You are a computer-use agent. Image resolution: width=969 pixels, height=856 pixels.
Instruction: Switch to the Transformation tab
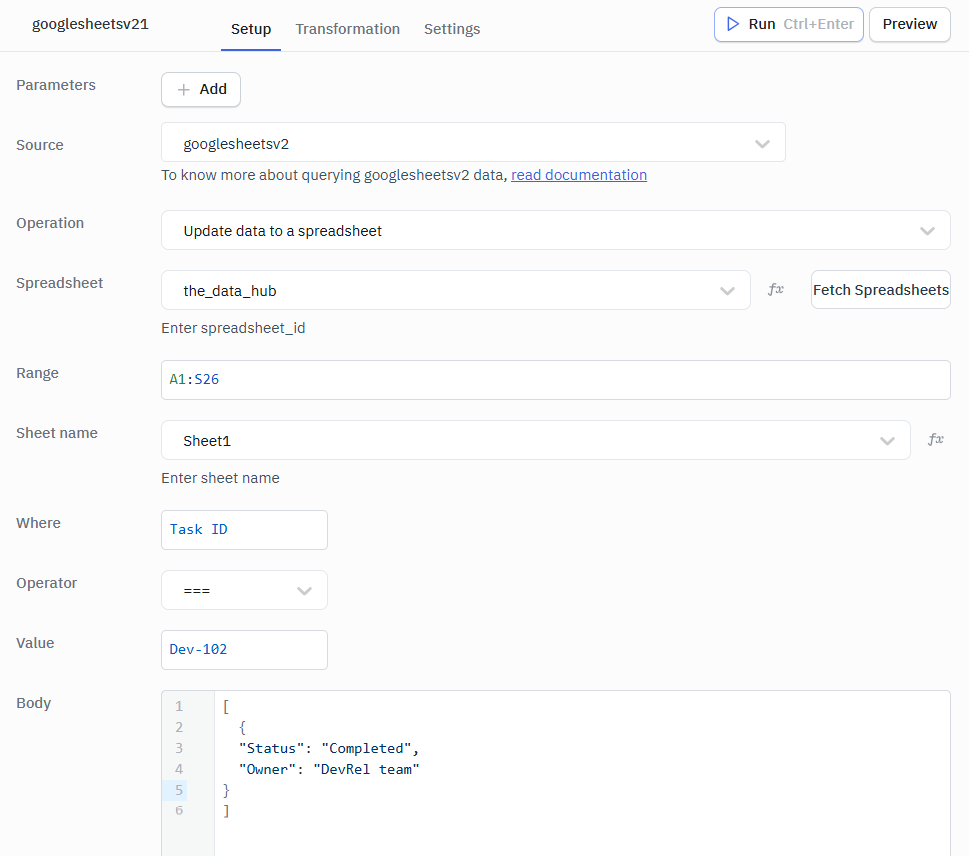(x=347, y=29)
